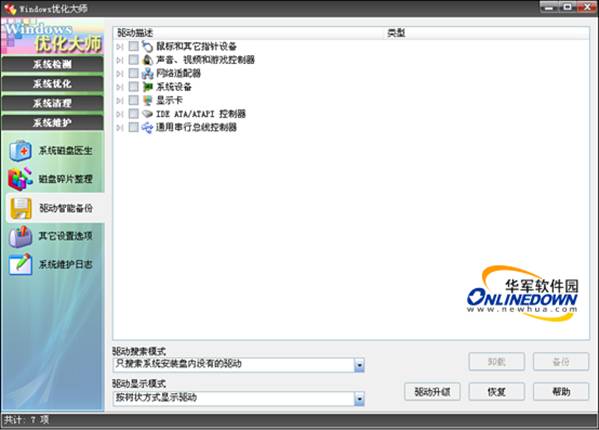This screenshot has width=599, height=430.
Task: Click 系统维护日志 notepad pencil icon
Action: click(20, 264)
